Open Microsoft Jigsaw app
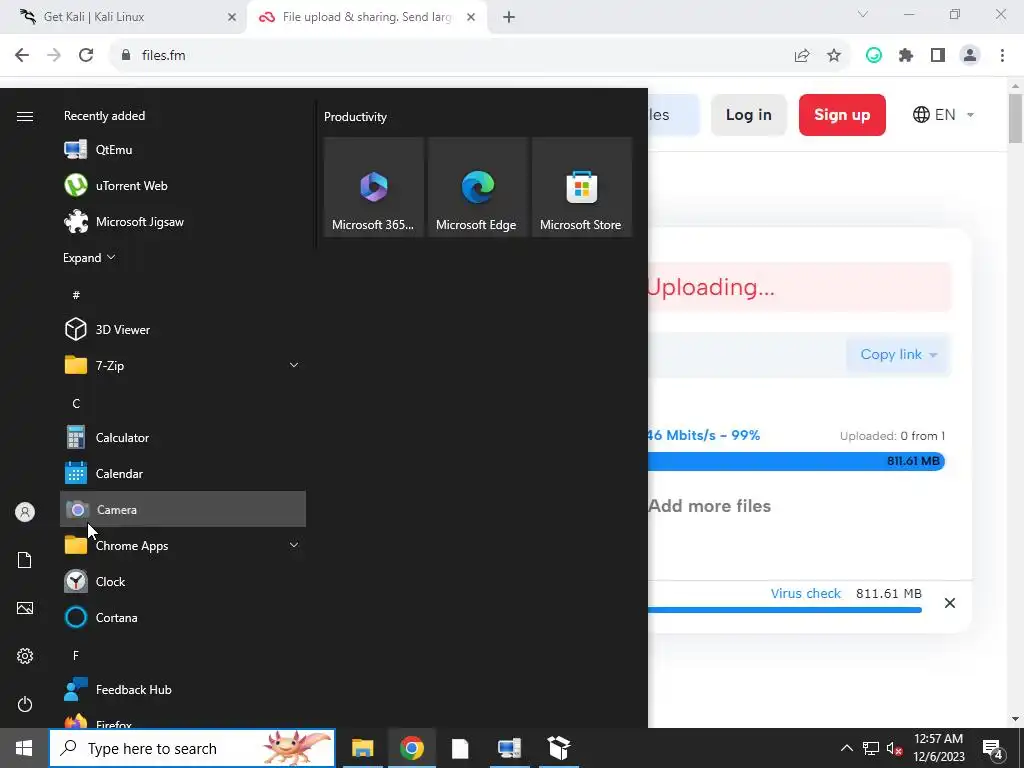 pos(183,221)
